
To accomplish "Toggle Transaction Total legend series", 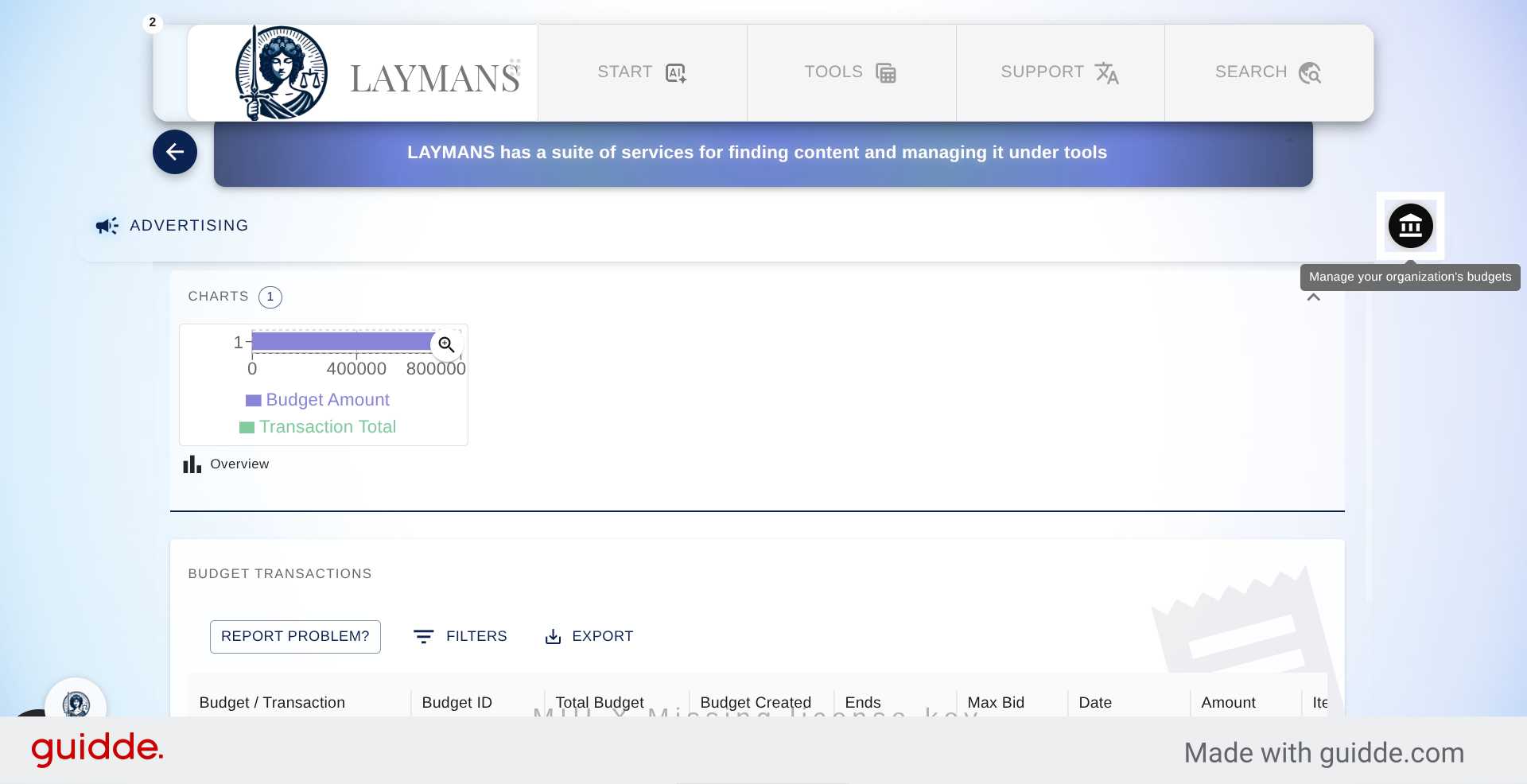I will click(318, 427).
